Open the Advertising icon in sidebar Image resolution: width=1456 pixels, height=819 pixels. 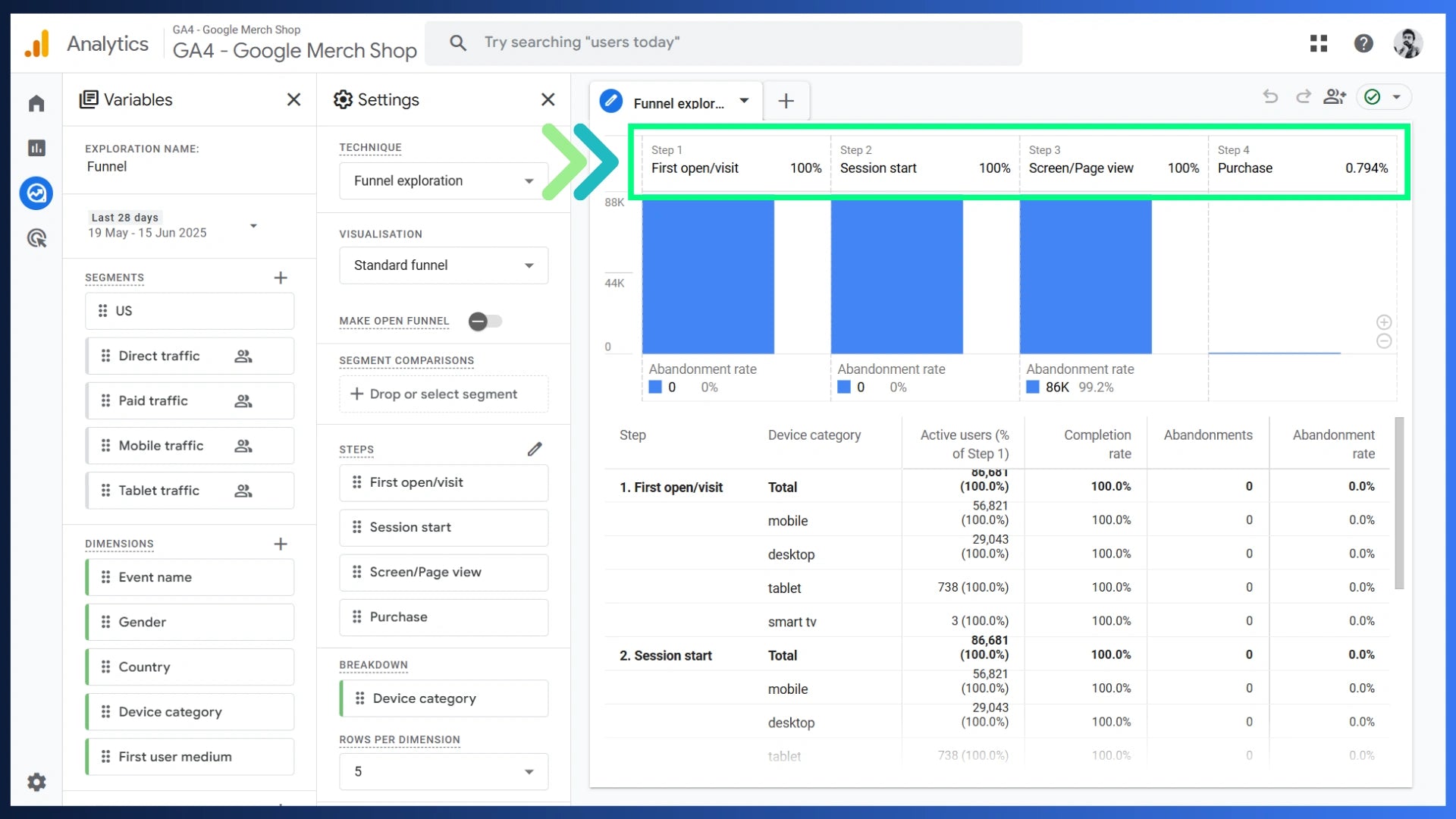coord(36,239)
